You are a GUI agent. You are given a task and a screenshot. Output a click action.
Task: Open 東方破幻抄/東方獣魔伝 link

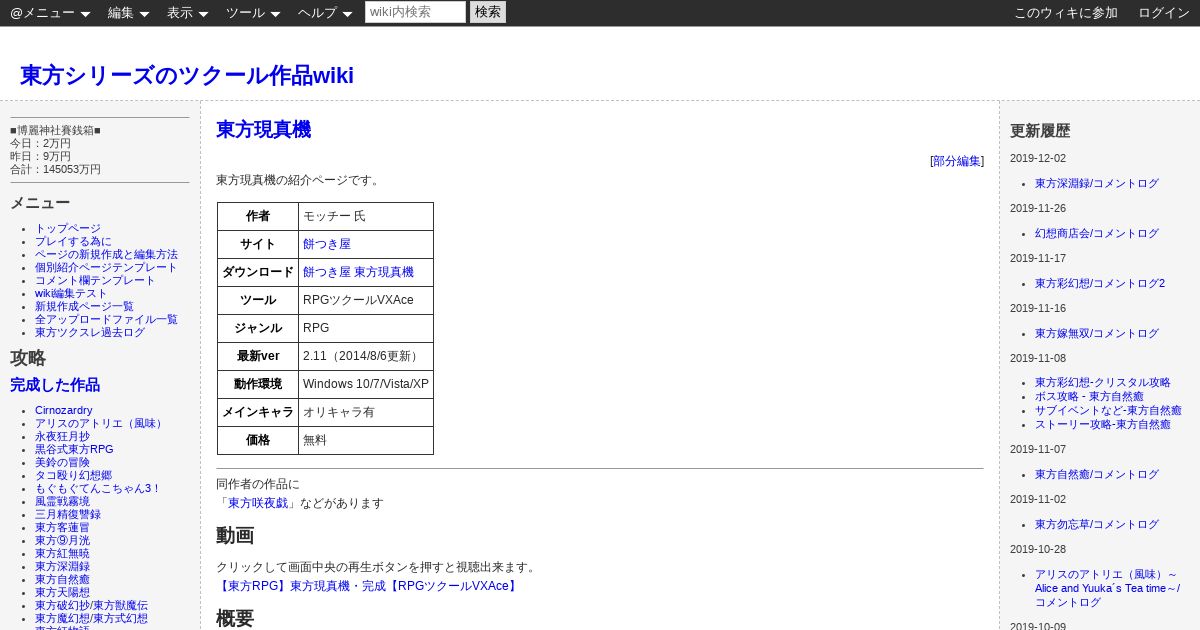[91, 605]
